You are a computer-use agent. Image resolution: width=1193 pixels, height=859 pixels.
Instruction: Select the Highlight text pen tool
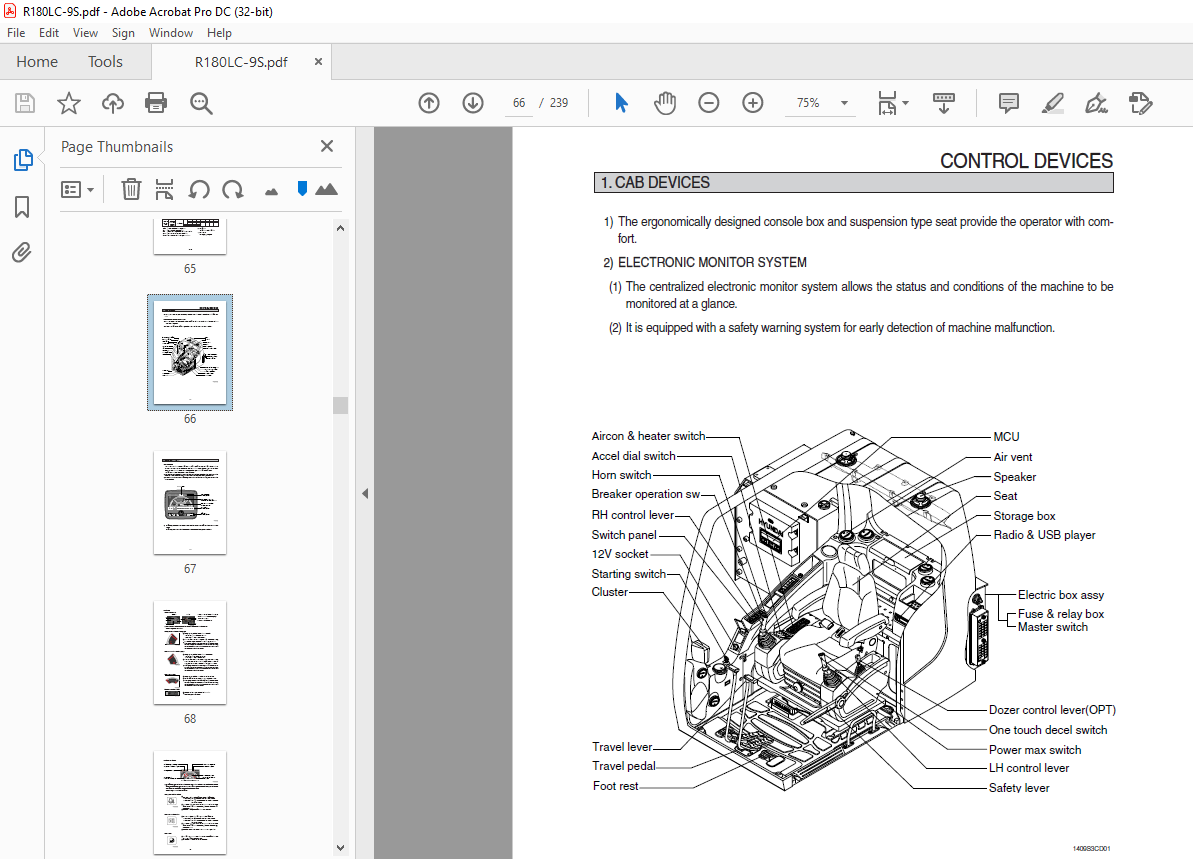pos(1052,103)
